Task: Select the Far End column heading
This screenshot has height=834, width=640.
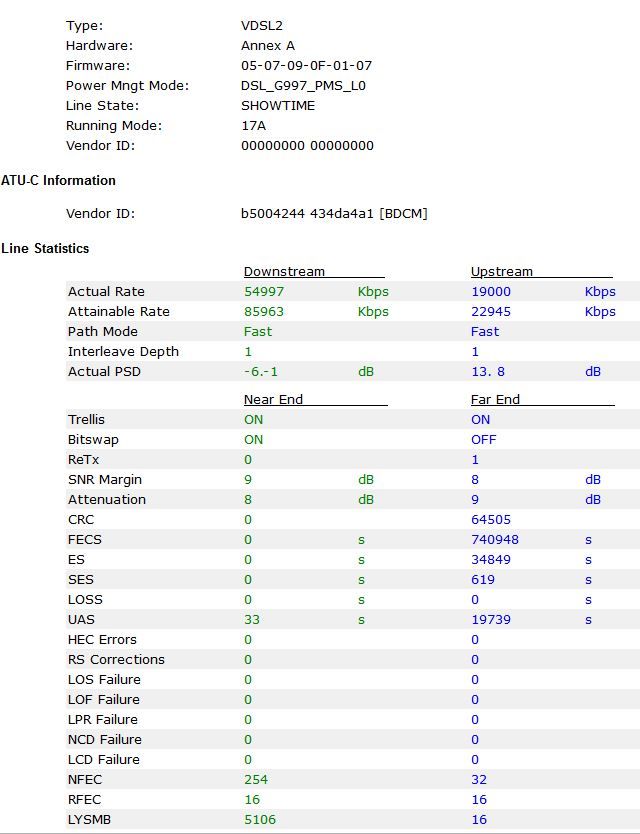Action: pos(496,399)
